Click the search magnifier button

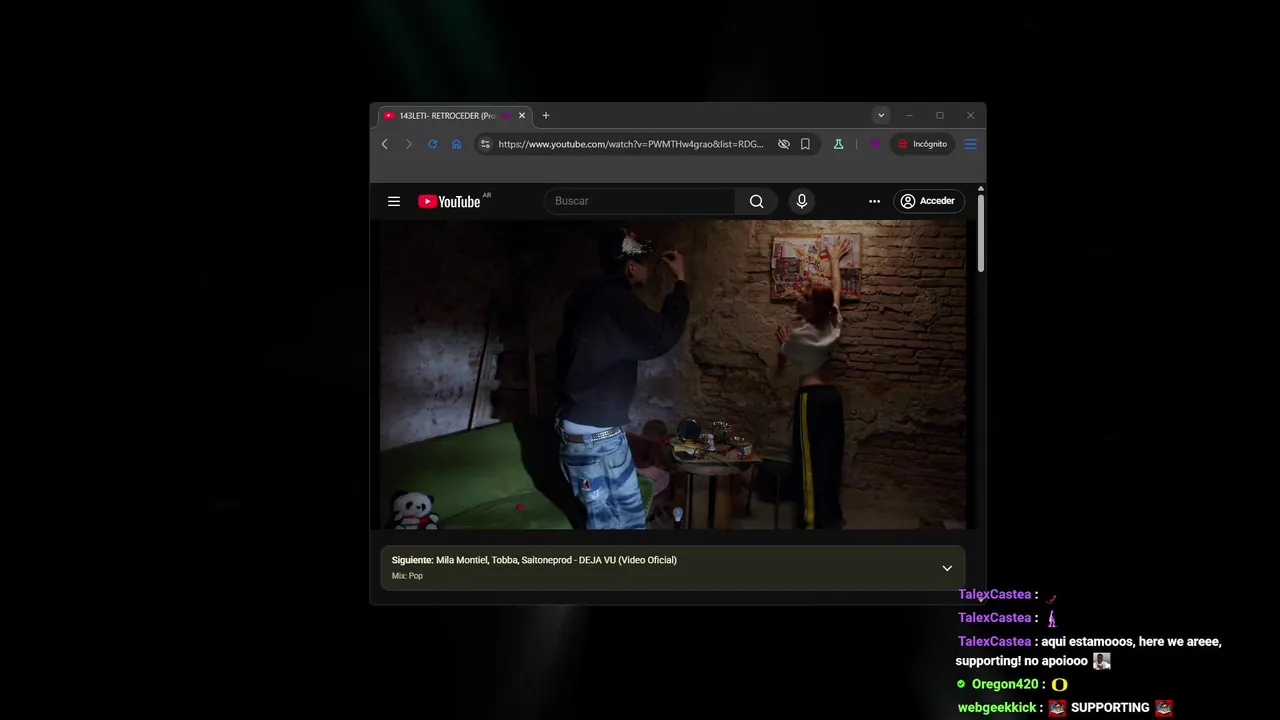(x=756, y=201)
